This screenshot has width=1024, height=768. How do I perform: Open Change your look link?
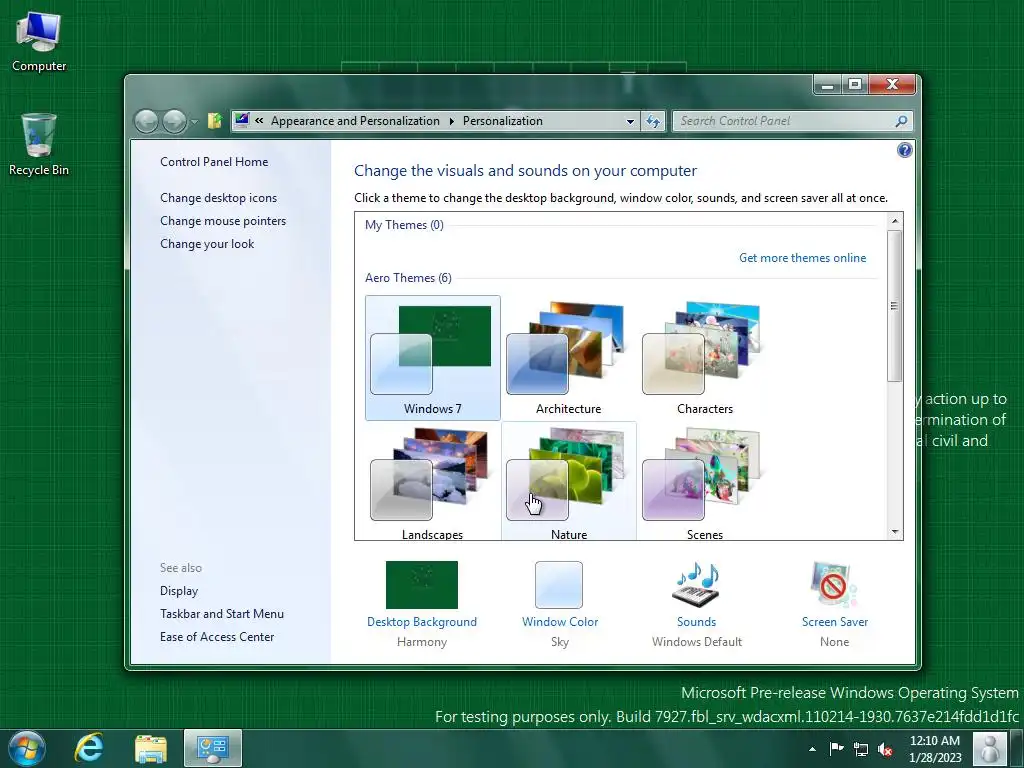click(x=207, y=244)
